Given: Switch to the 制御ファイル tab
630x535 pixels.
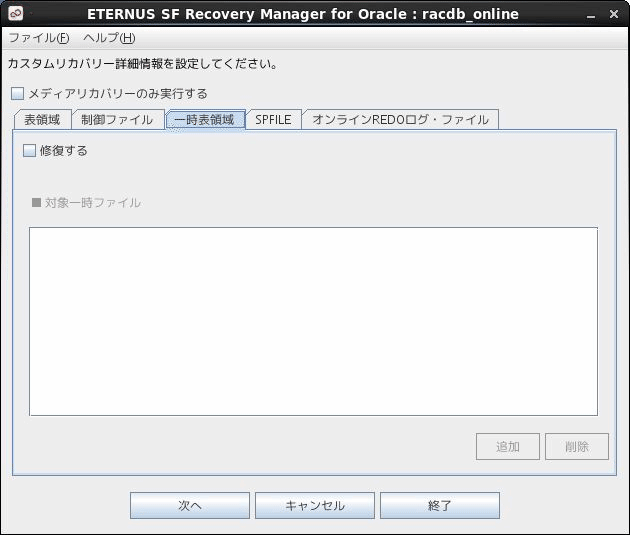Looking at the screenshot, I should 117,120.
